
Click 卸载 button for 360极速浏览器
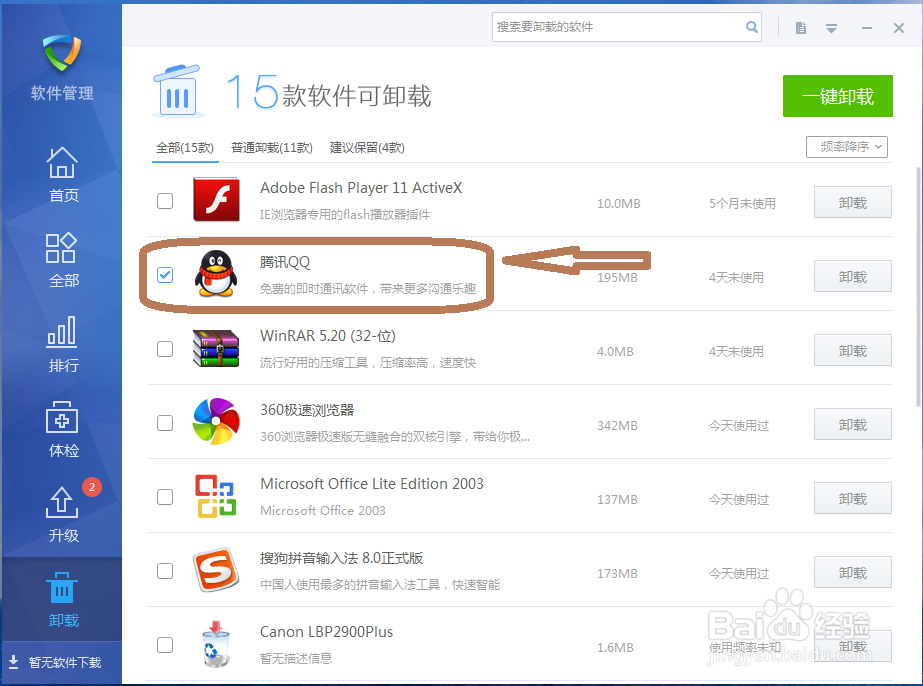click(x=852, y=425)
